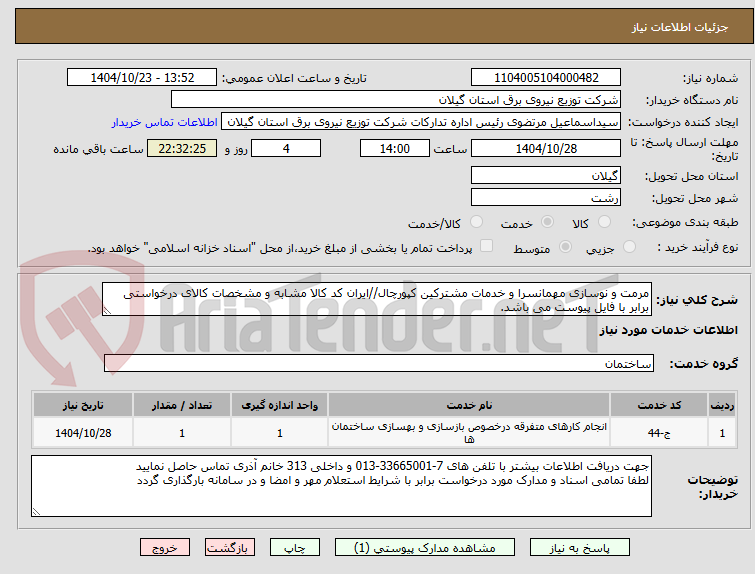
Task: Click the خروج exit button
Action: pyautogui.click(x=165, y=548)
